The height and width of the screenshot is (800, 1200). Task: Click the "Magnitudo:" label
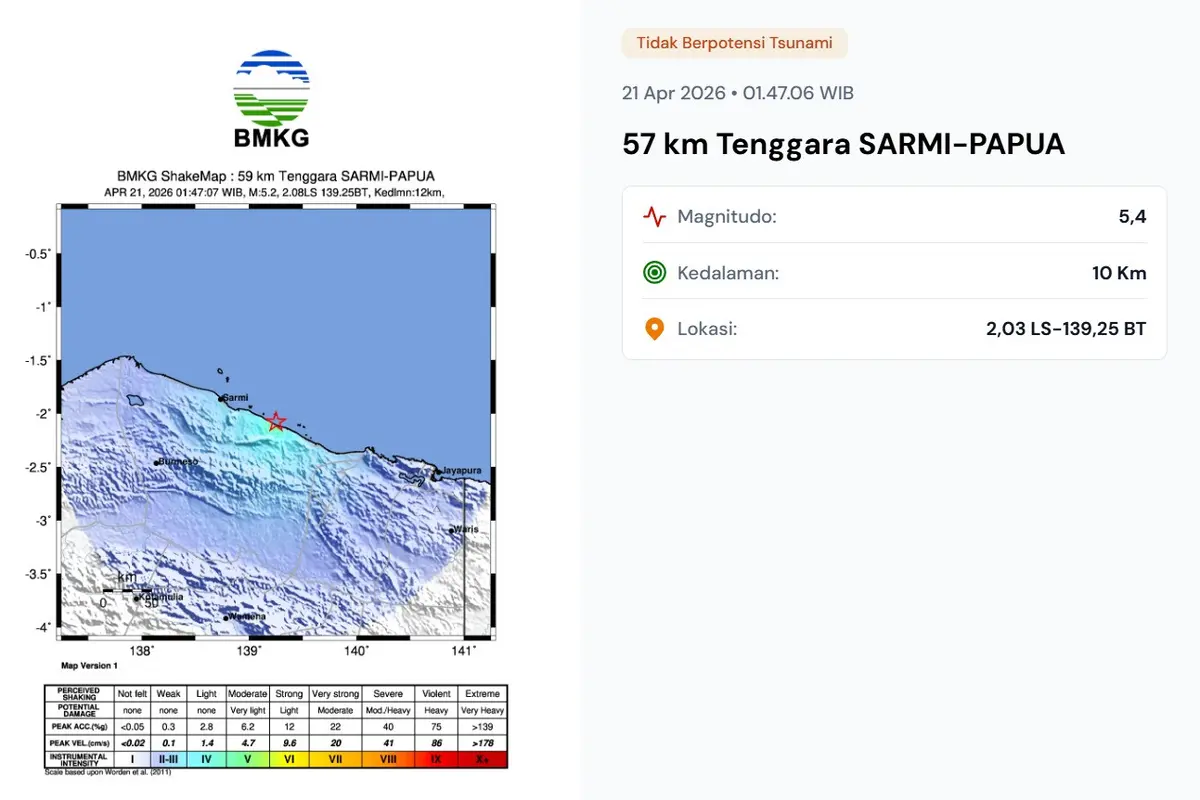point(727,216)
